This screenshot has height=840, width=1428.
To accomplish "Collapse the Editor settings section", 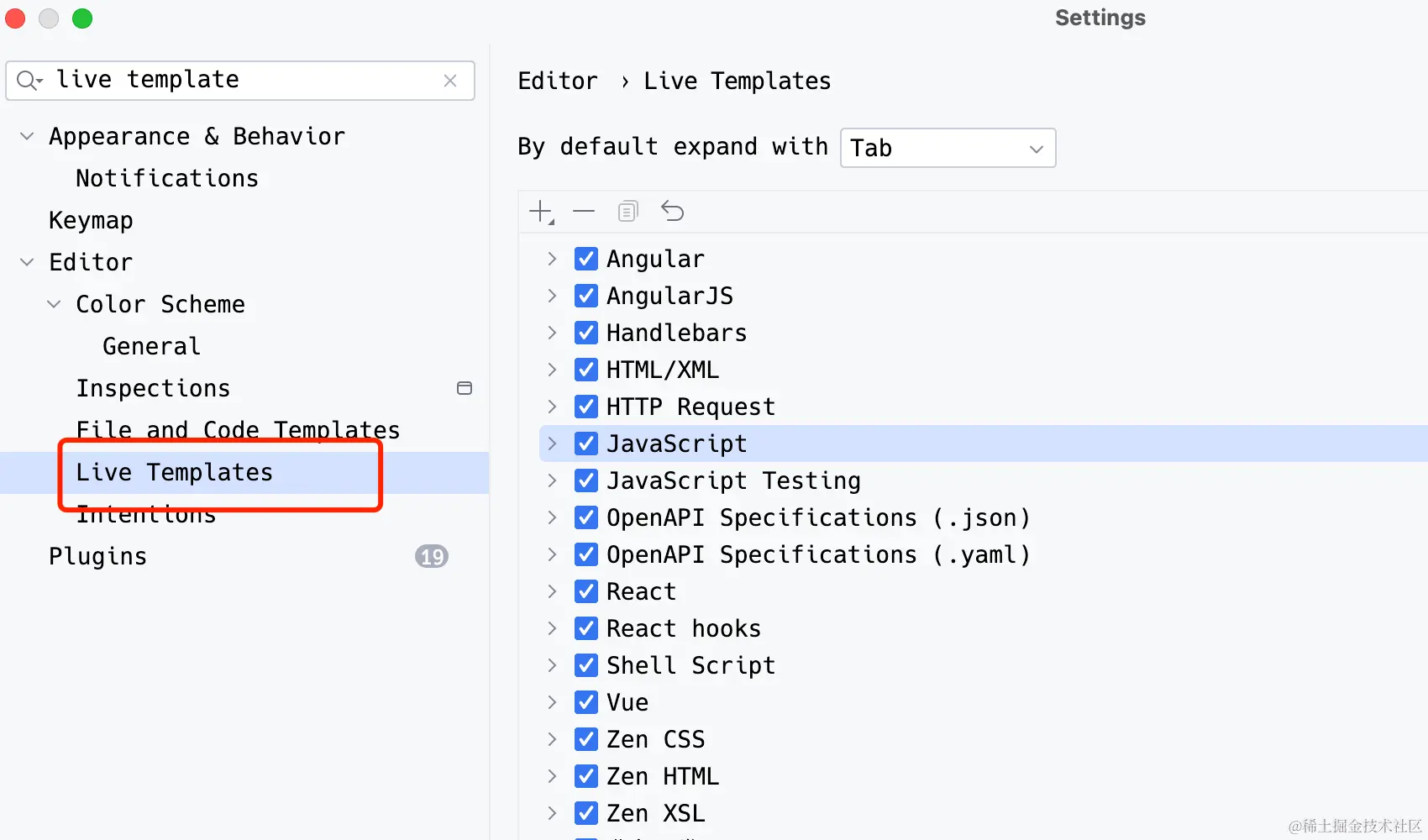I will [27, 262].
